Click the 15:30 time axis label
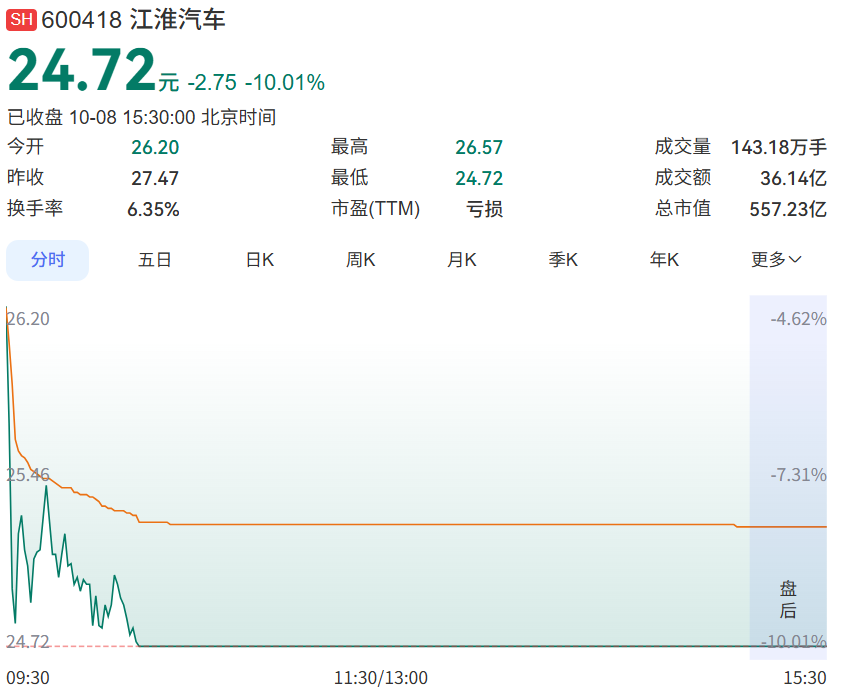 point(805,678)
